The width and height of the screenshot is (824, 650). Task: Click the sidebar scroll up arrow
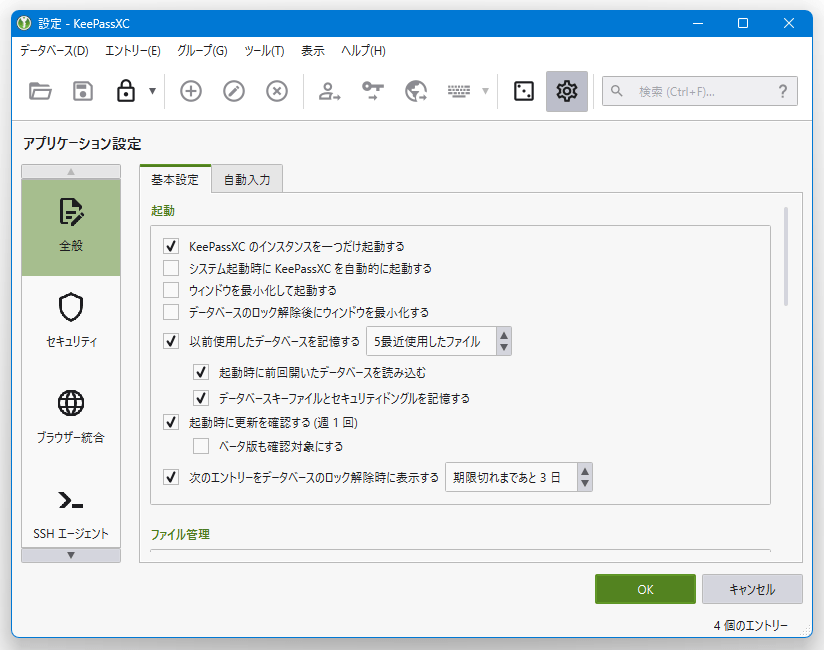pyautogui.click(x=71, y=171)
